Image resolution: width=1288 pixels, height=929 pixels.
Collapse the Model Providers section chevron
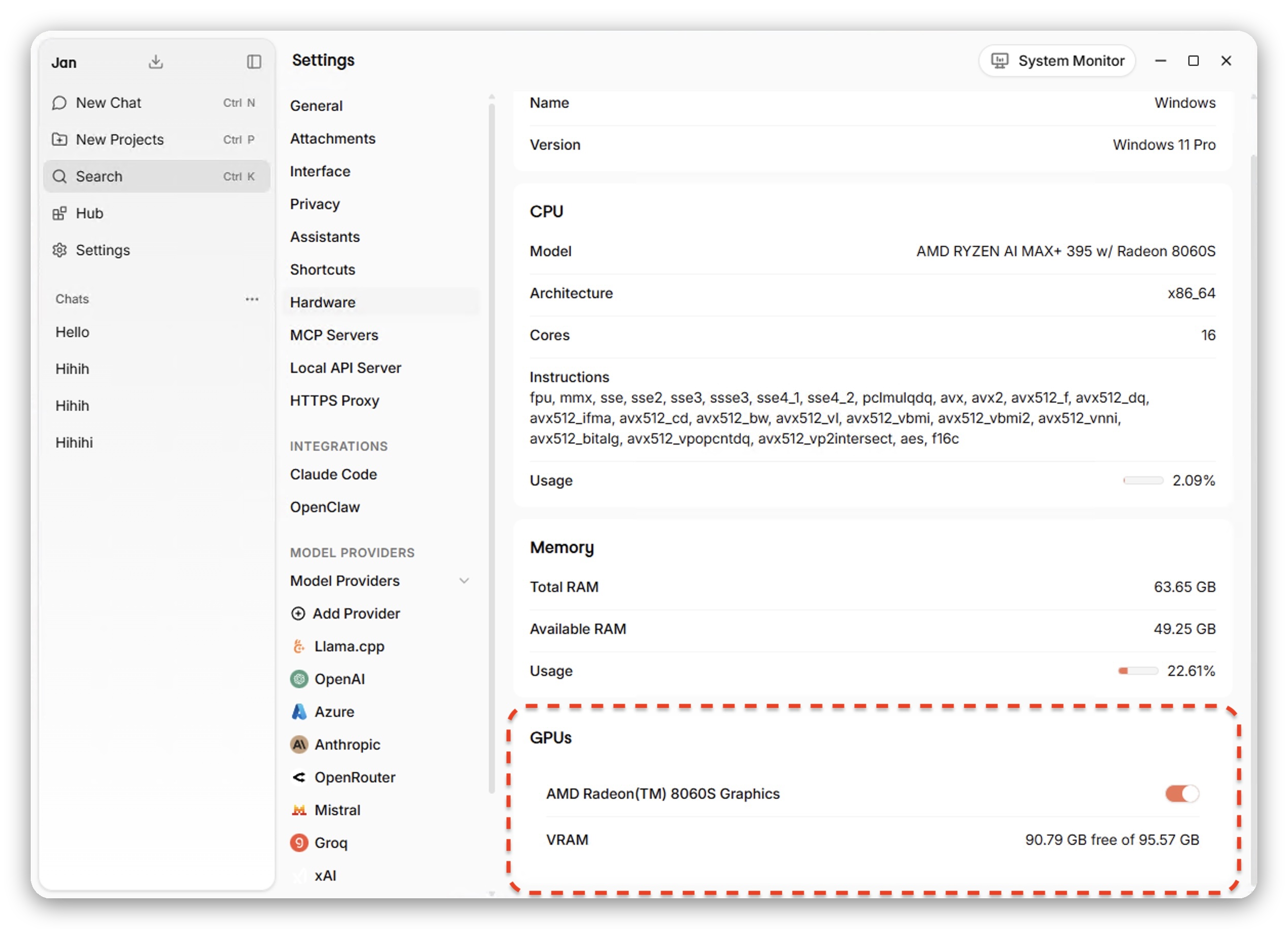tap(464, 581)
